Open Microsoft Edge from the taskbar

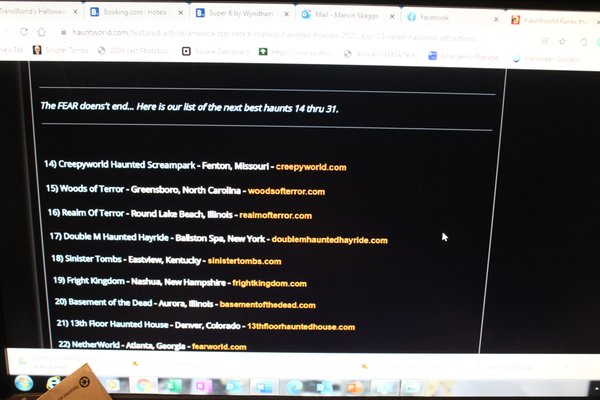pyautogui.click(x=295, y=387)
